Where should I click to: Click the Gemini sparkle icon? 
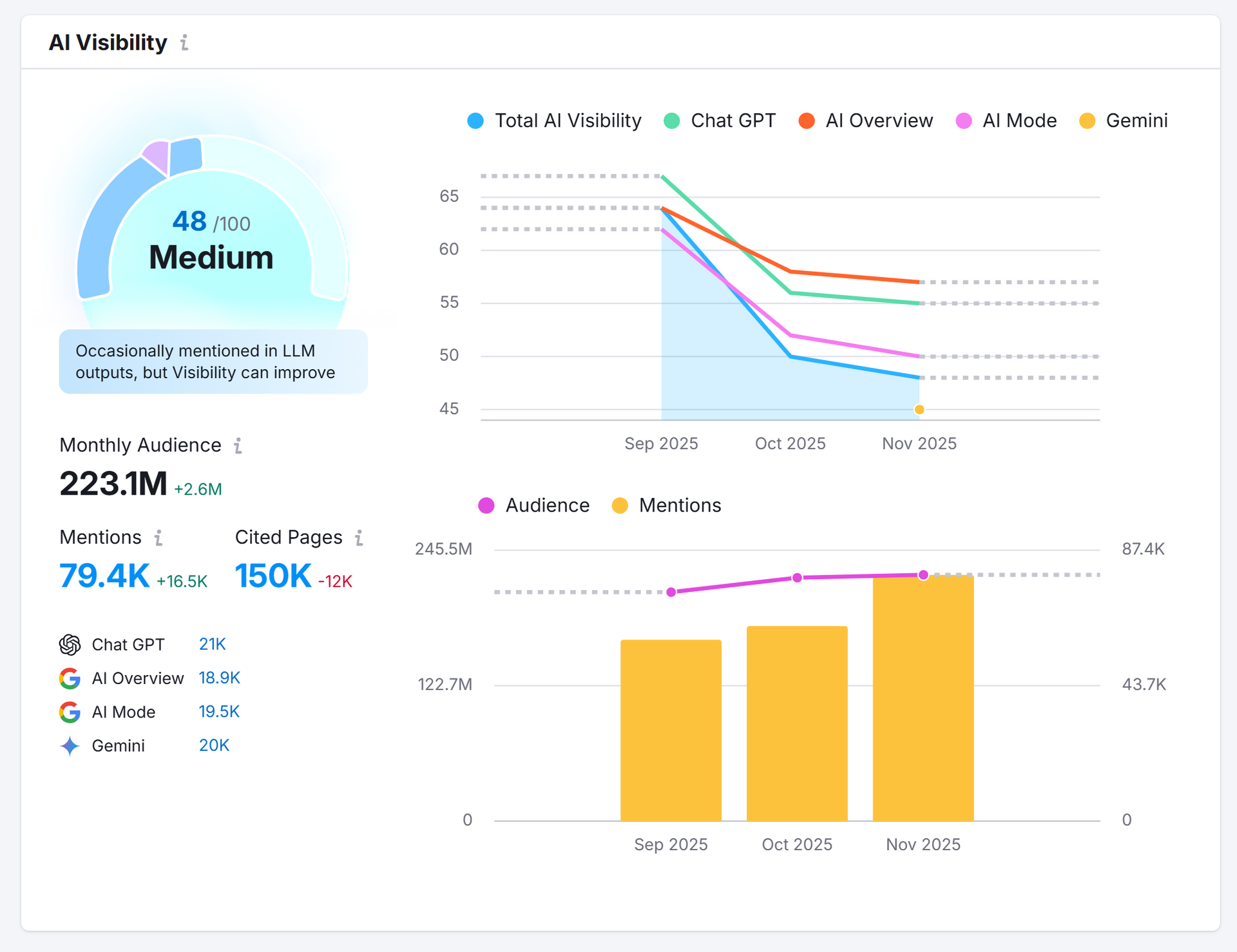coord(70,746)
